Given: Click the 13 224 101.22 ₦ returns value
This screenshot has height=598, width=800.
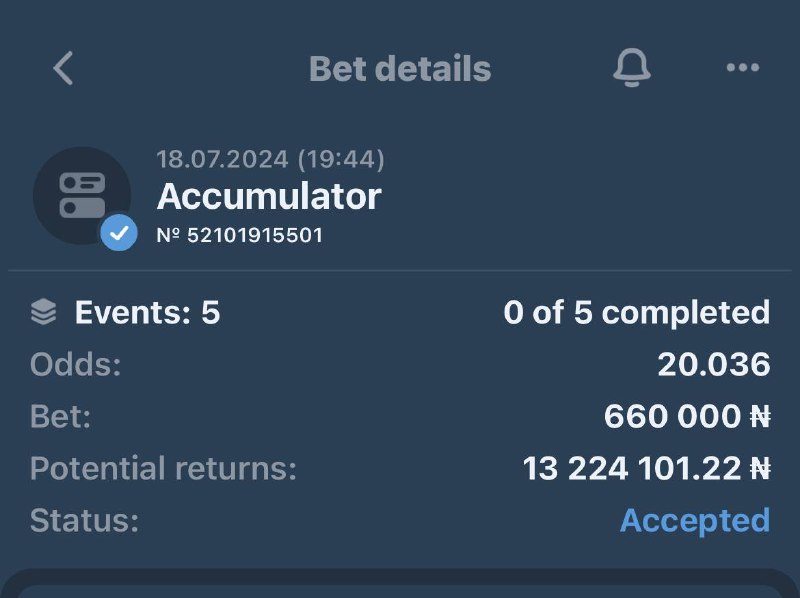Looking at the screenshot, I should [646, 469].
